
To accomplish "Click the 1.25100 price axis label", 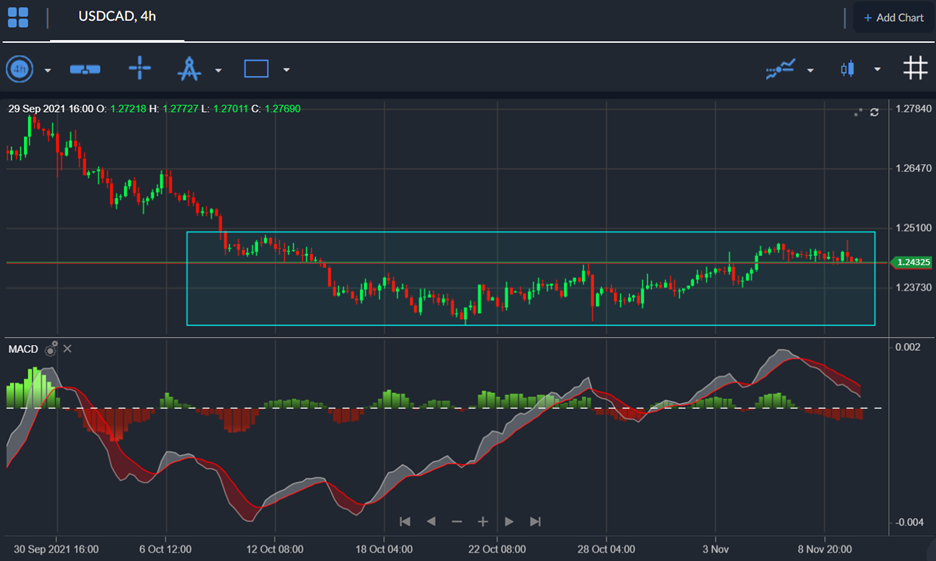I will 913,228.
